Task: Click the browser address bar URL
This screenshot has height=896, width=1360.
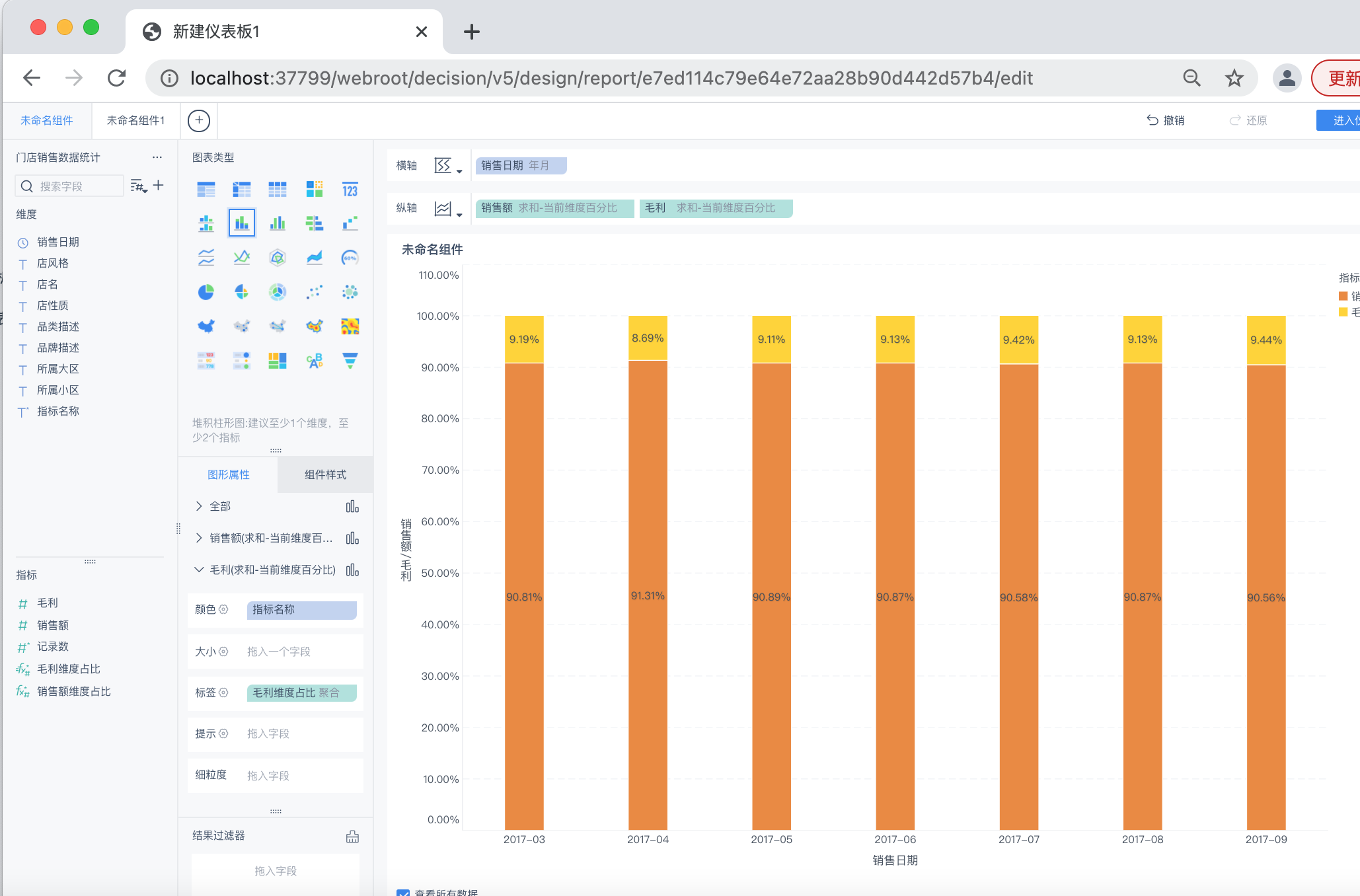Action: coord(611,78)
